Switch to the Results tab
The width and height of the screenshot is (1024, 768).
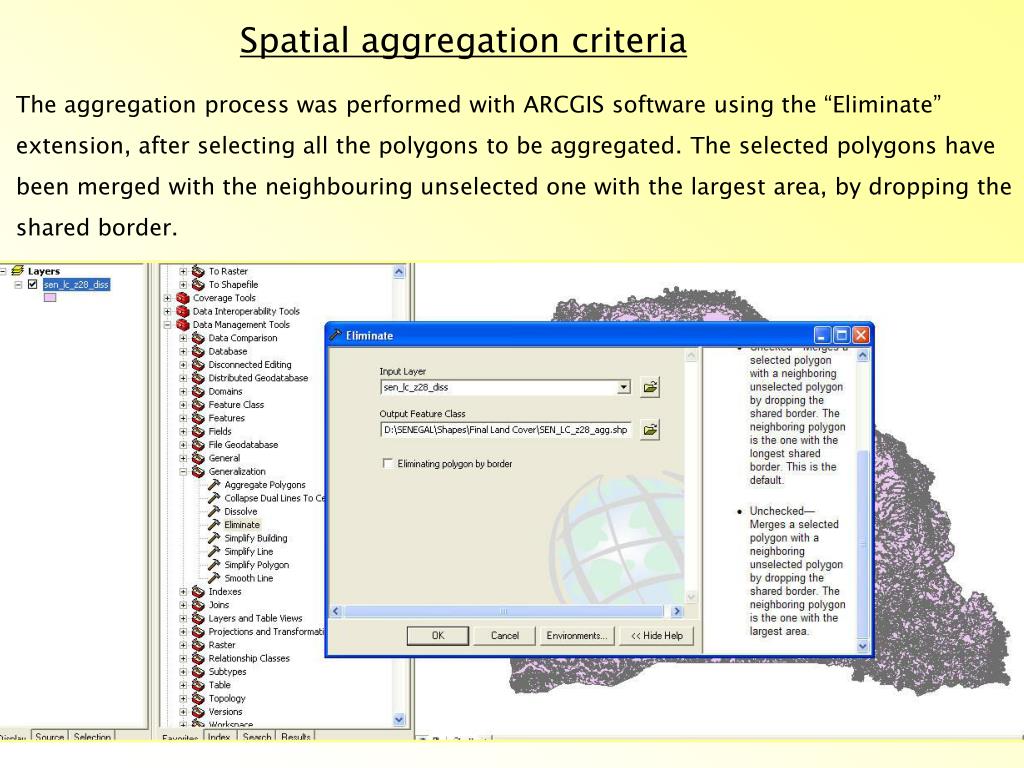296,736
